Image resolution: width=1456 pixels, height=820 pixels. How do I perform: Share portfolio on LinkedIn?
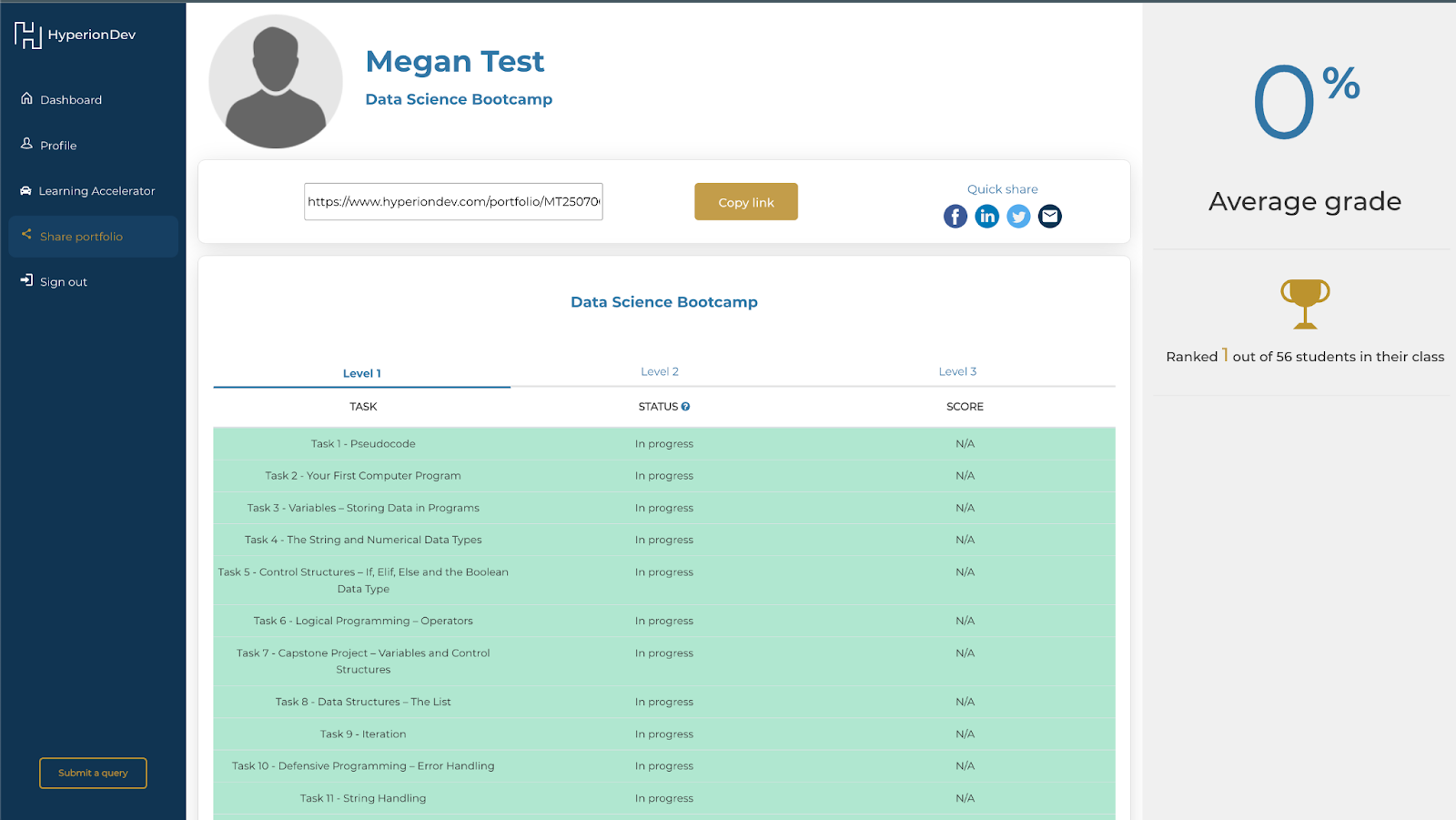(x=986, y=217)
